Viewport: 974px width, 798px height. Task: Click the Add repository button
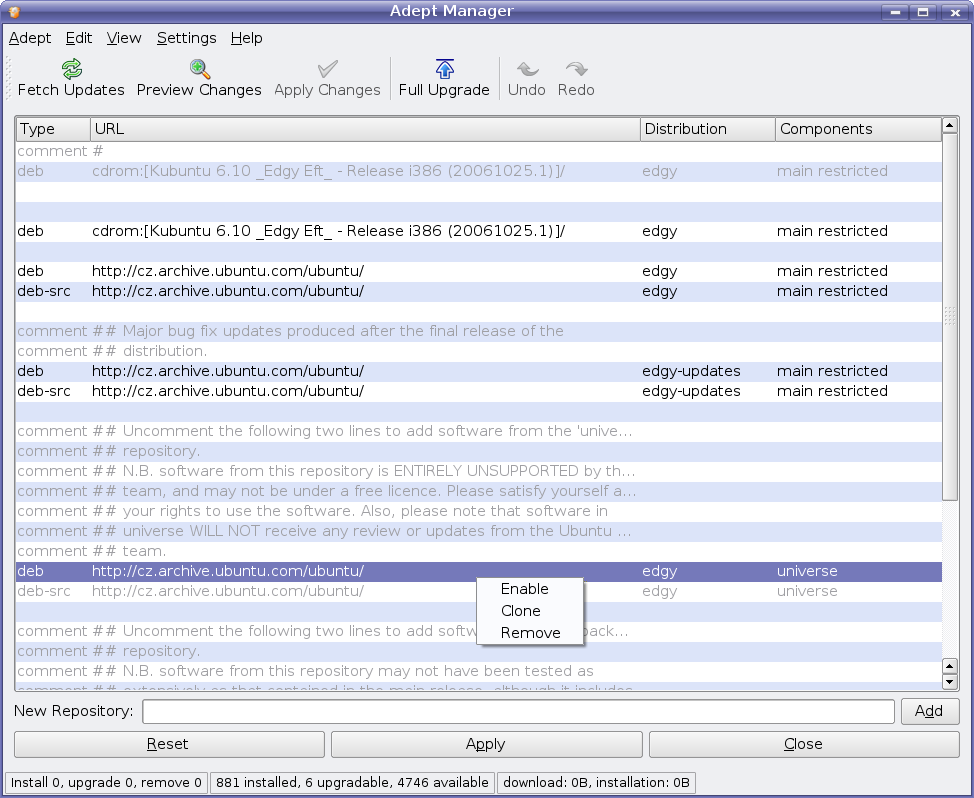pyautogui.click(x=930, y=711)
